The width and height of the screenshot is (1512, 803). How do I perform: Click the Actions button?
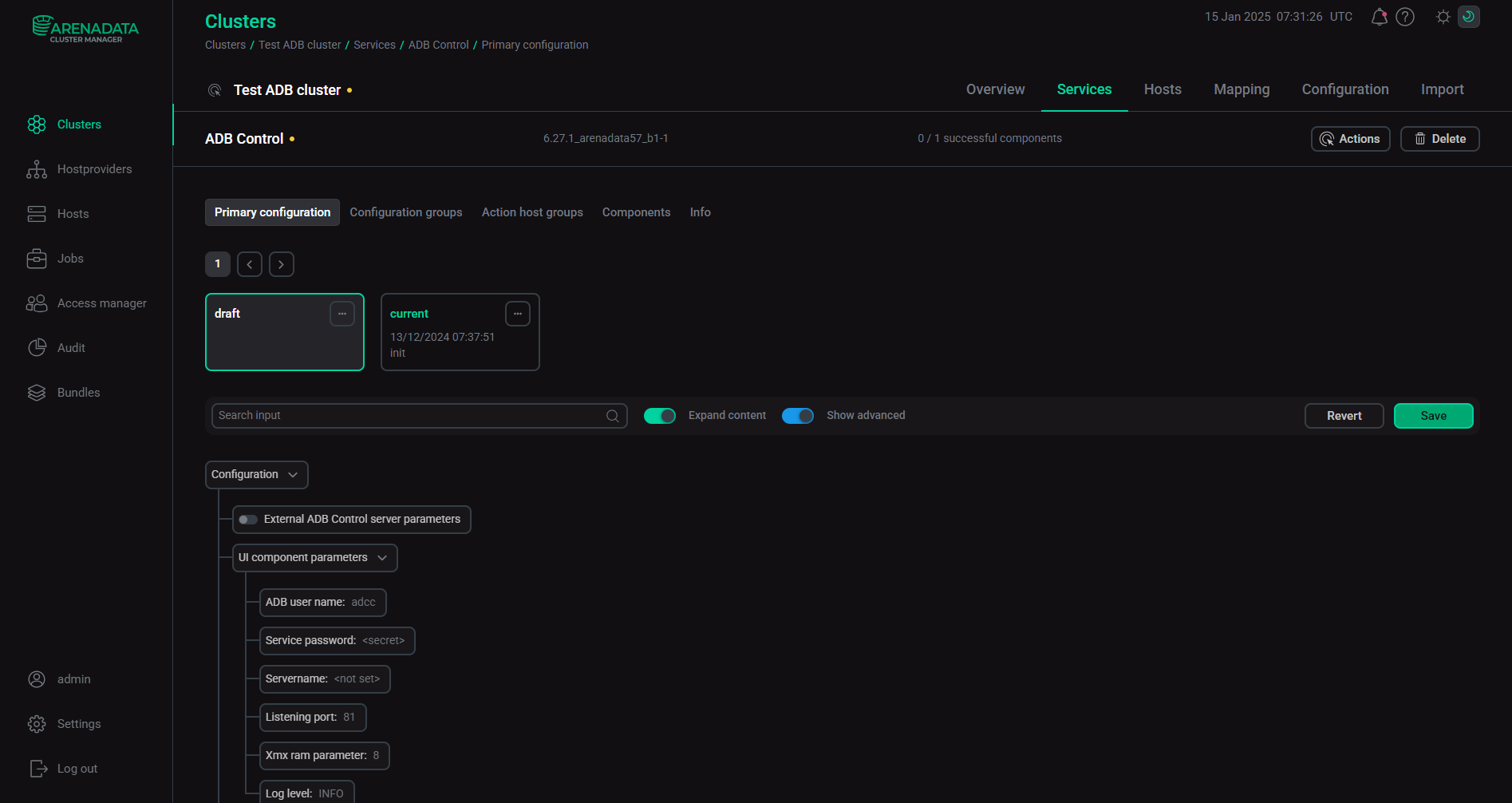(x=1350, y=139)
